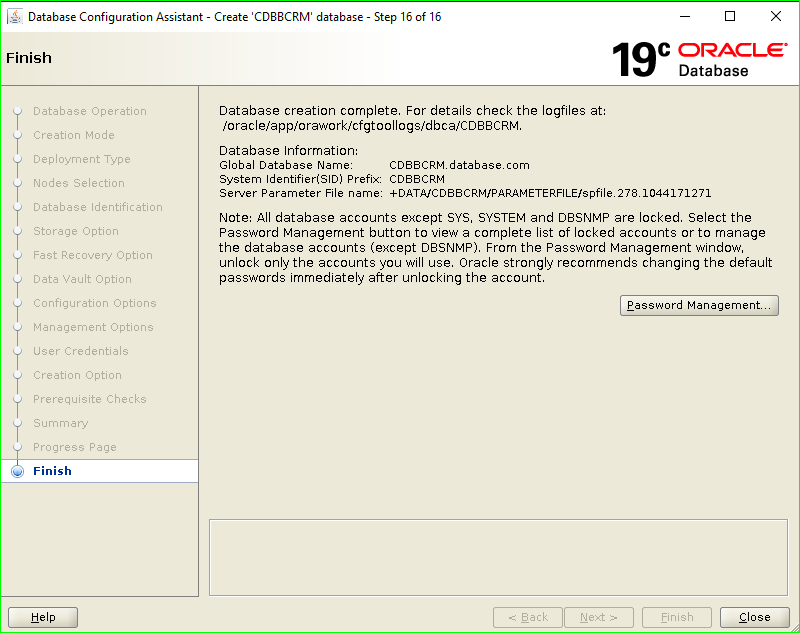Click the disabled Finish button
The width and height of the screenshot is (800, 633).
coord(676,617)
